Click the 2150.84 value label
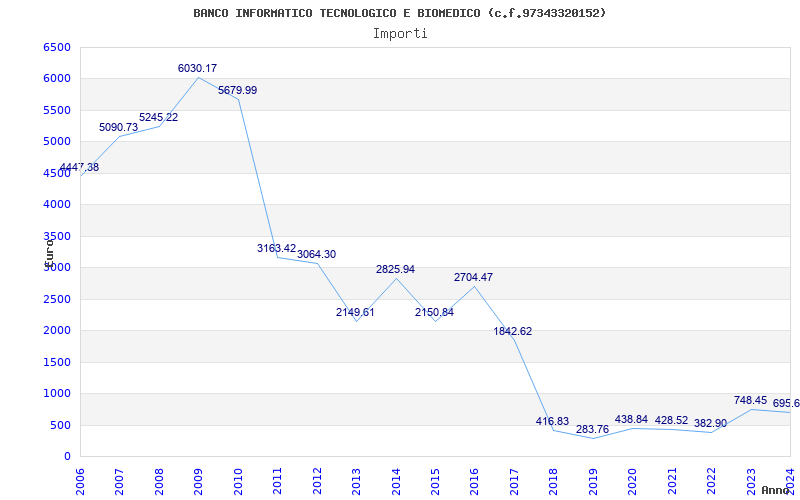Screen dimensions: 800x500 coord(434,312)
